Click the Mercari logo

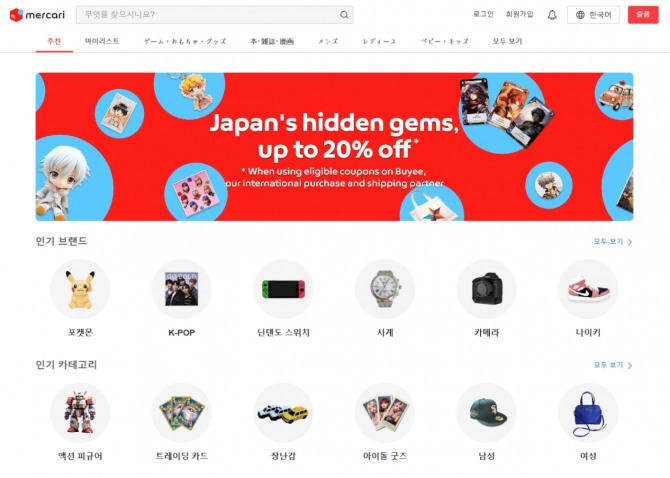pos(37,15)
